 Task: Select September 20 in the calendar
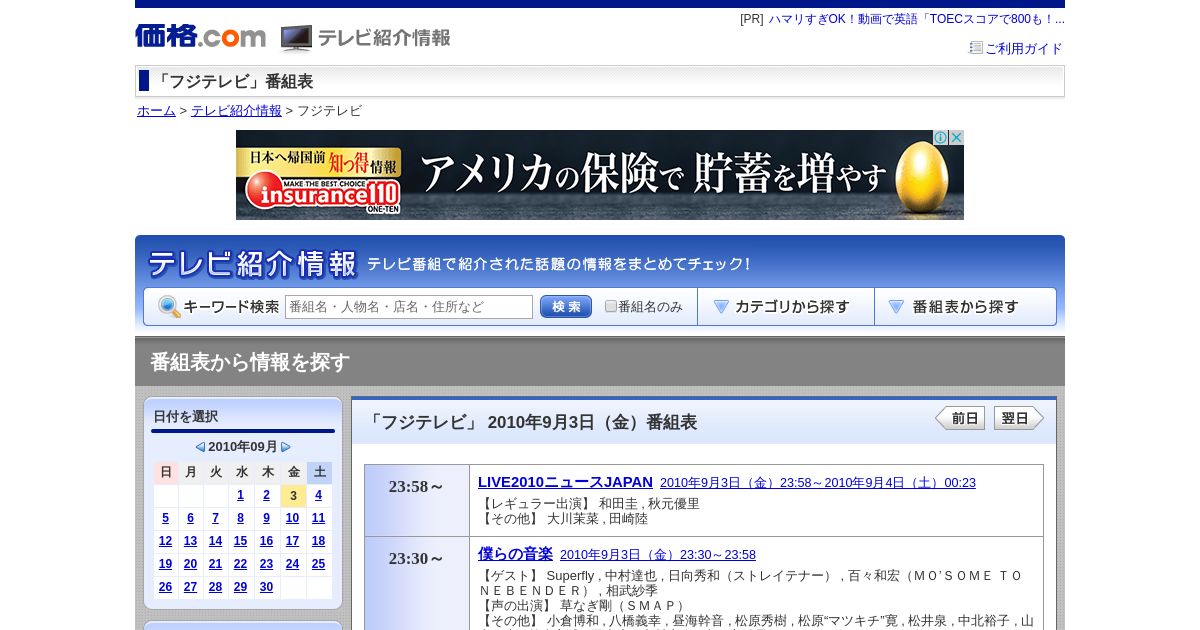pos(191,564)
